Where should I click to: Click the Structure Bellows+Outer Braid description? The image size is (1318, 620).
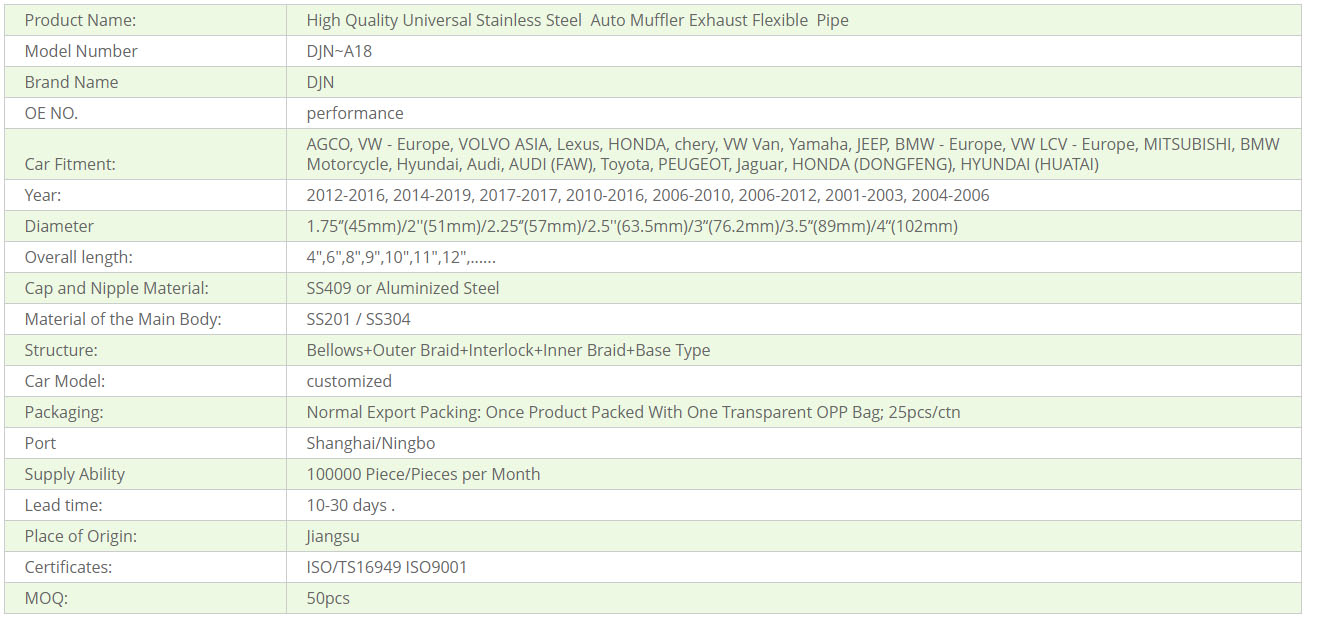click(508, 350)
